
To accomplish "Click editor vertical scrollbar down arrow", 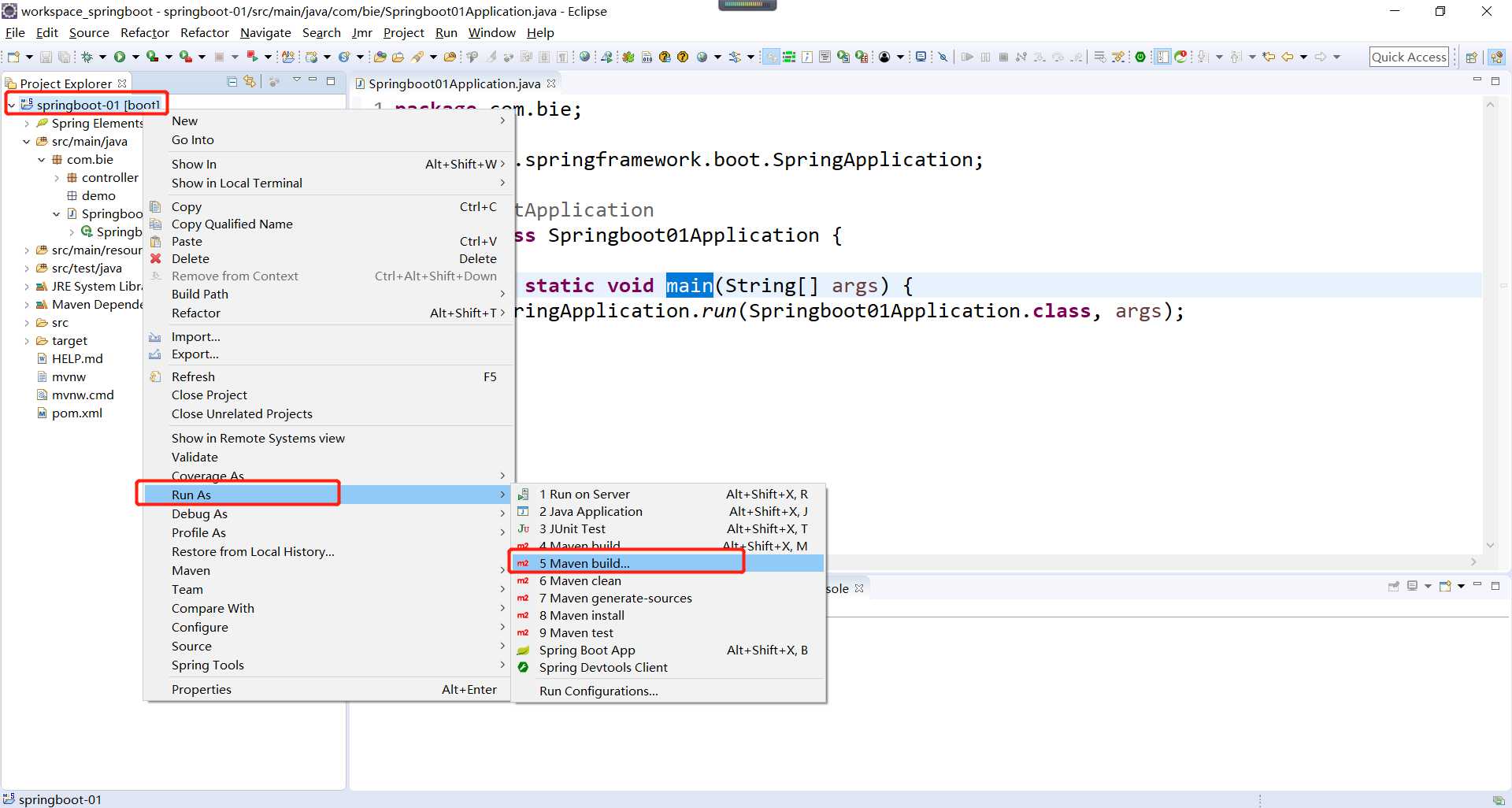I will pos(1490,545).
